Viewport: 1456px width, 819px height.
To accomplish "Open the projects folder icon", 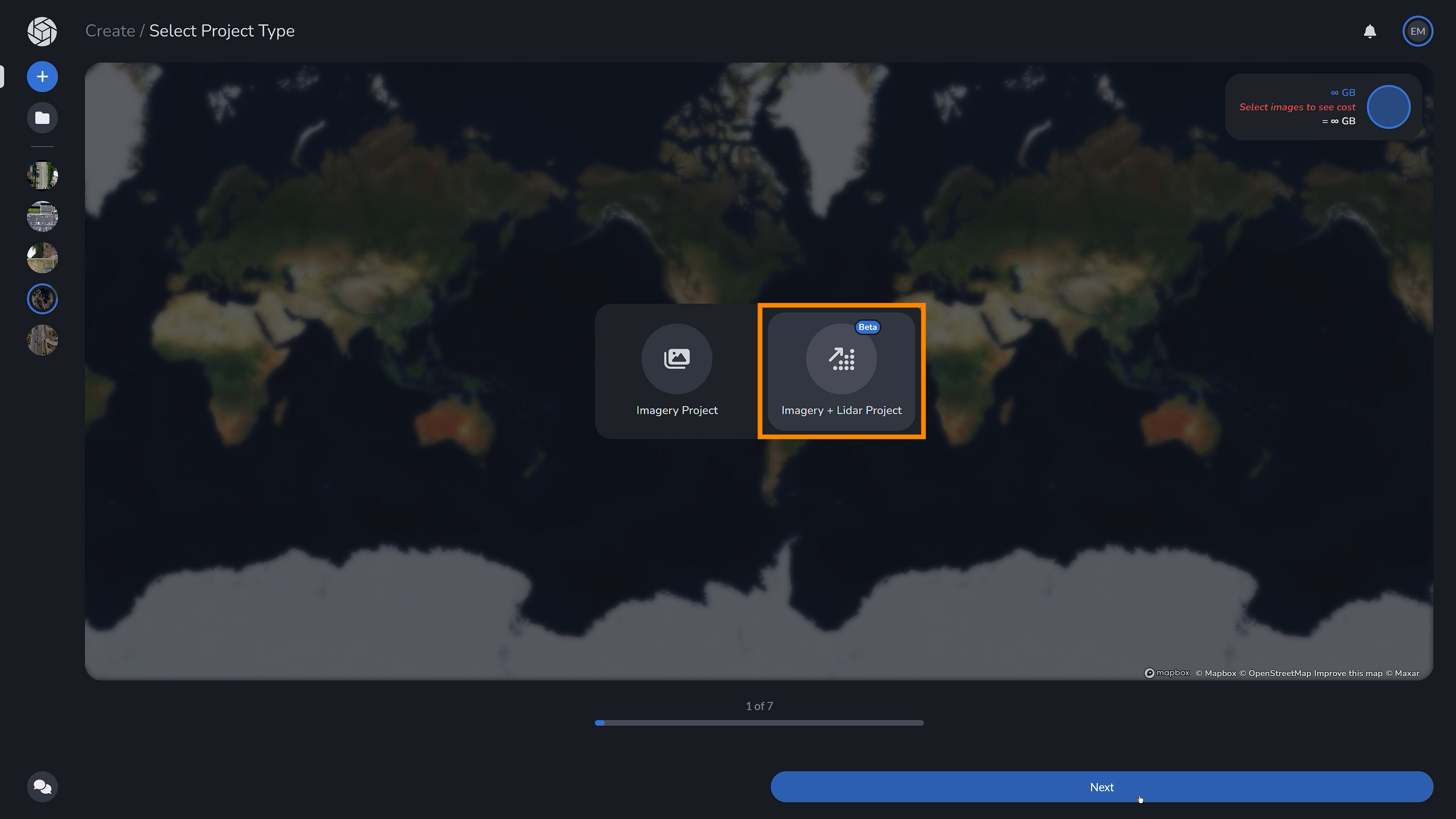I will [42, 118].
